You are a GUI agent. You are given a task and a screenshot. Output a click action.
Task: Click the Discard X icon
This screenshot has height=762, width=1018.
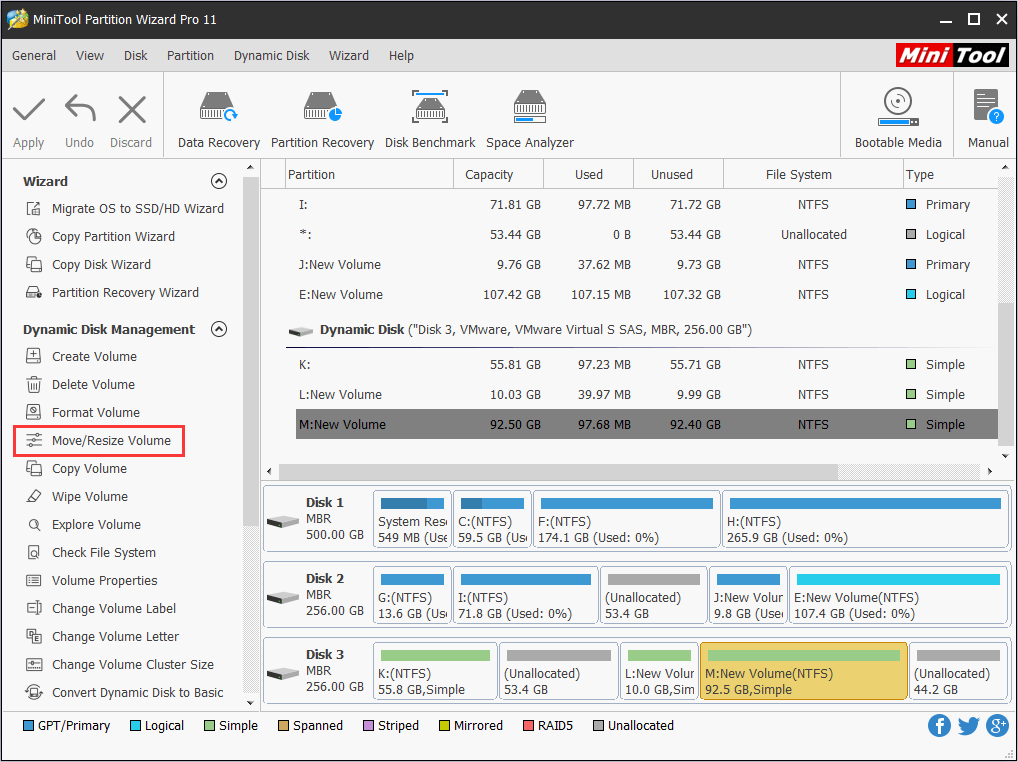(x=132, y=110)
